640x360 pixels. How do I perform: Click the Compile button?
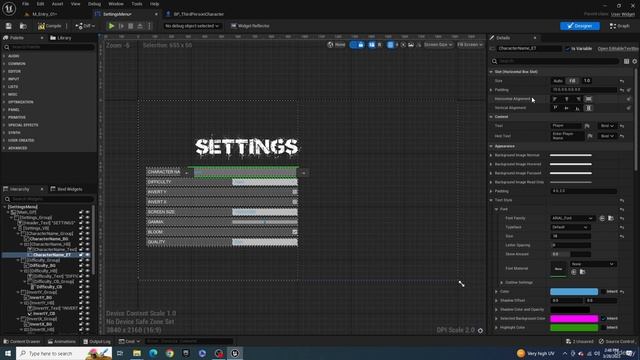tap(50, 26)
